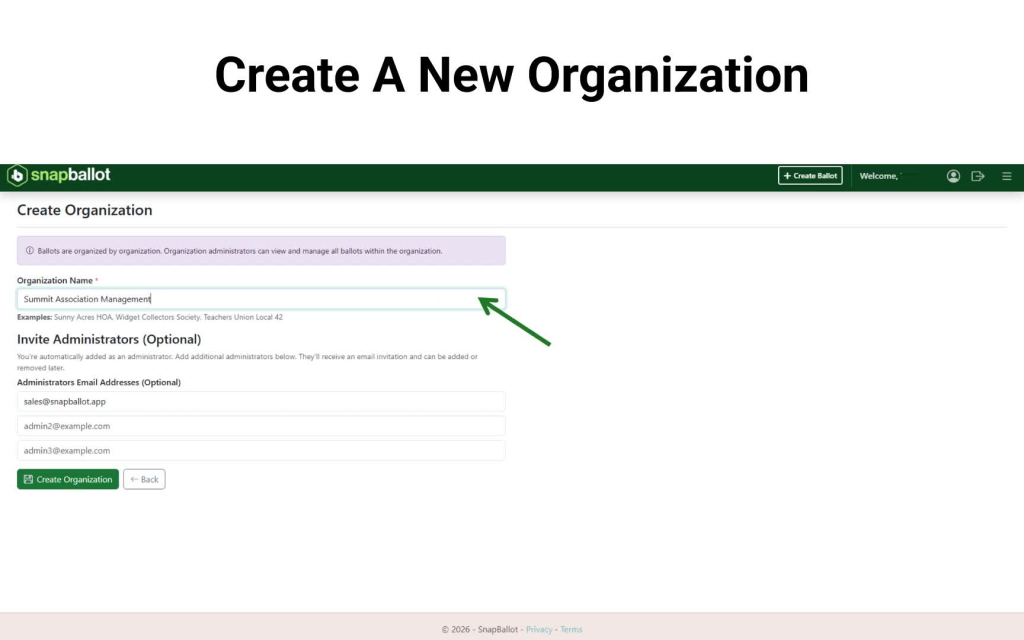Click the © 2026 - SnapBallot footer text
Screen dimensions: 1024x640
[479, 630]
